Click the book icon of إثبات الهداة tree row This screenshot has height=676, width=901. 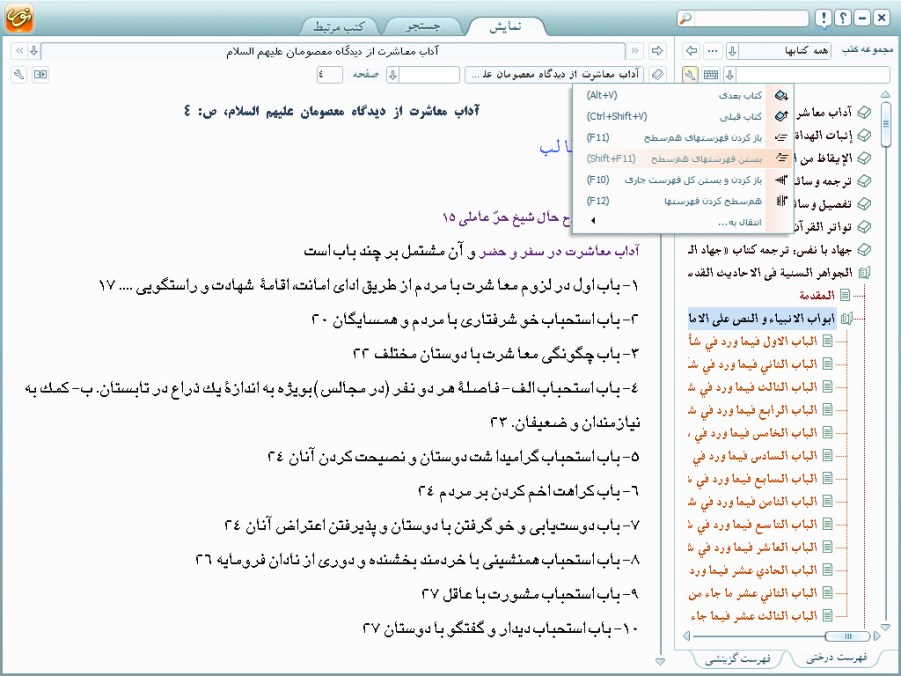pos(864,135)
